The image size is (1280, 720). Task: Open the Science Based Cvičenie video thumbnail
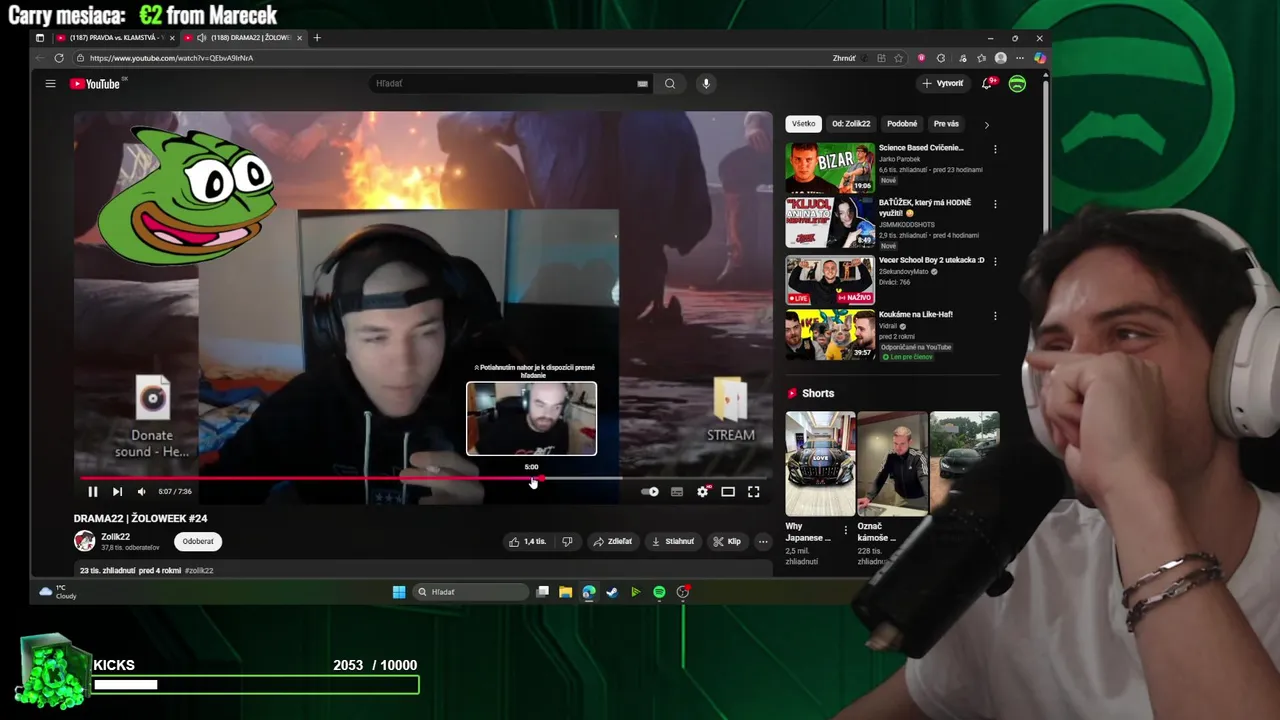pos(830,167)
